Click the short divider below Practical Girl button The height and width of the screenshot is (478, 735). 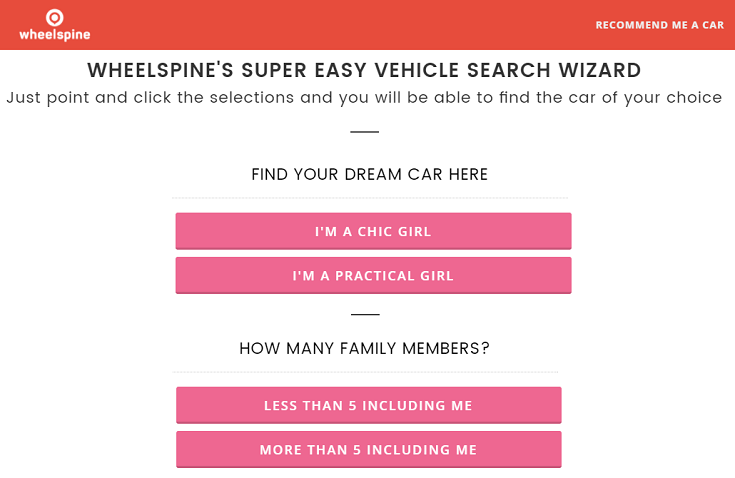365,314
